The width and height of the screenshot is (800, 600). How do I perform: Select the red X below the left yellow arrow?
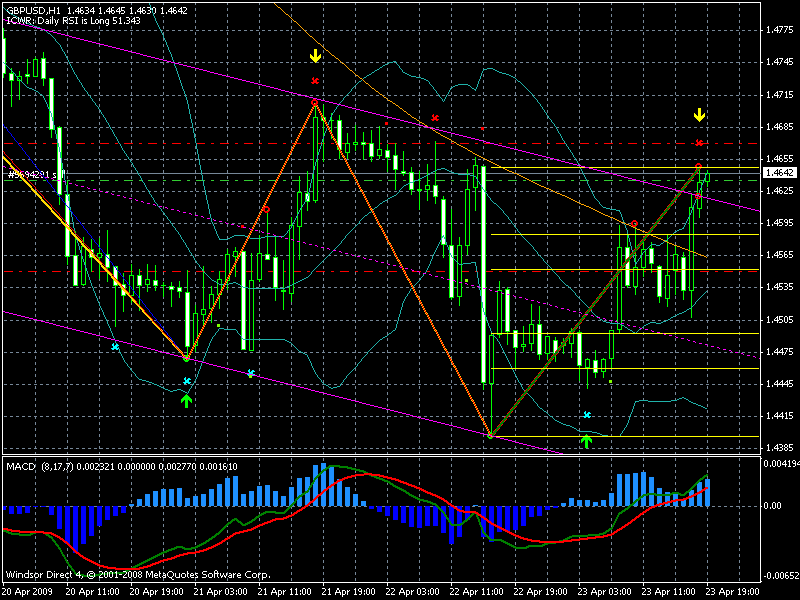315,81
